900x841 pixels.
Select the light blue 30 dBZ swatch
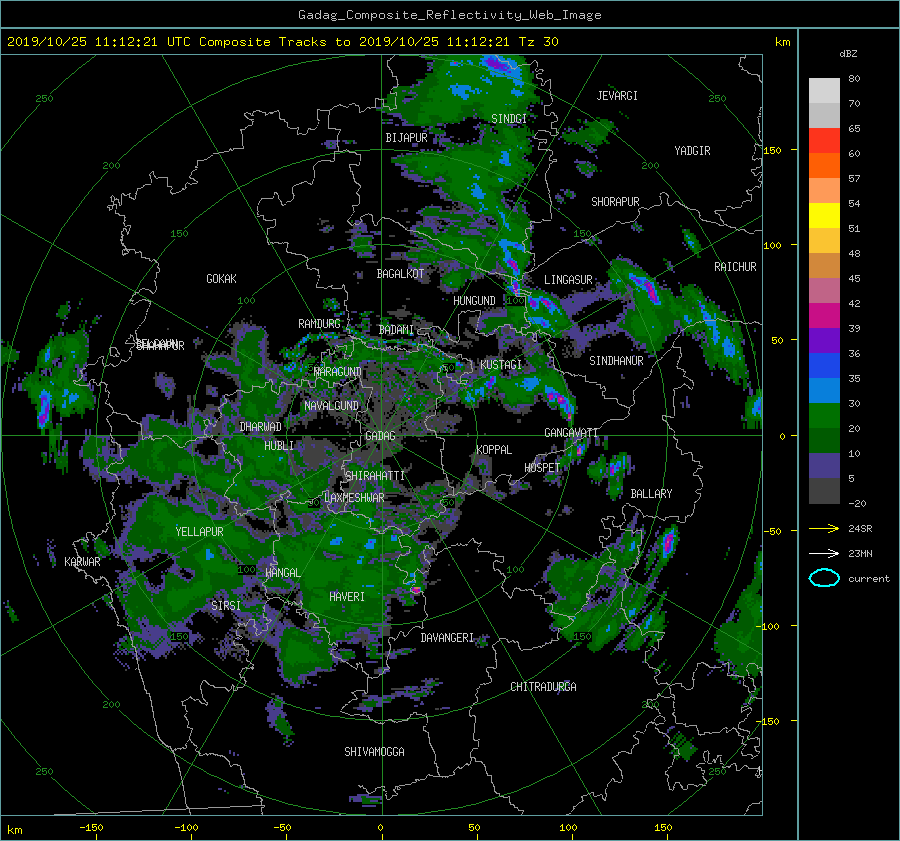[824, 390]
